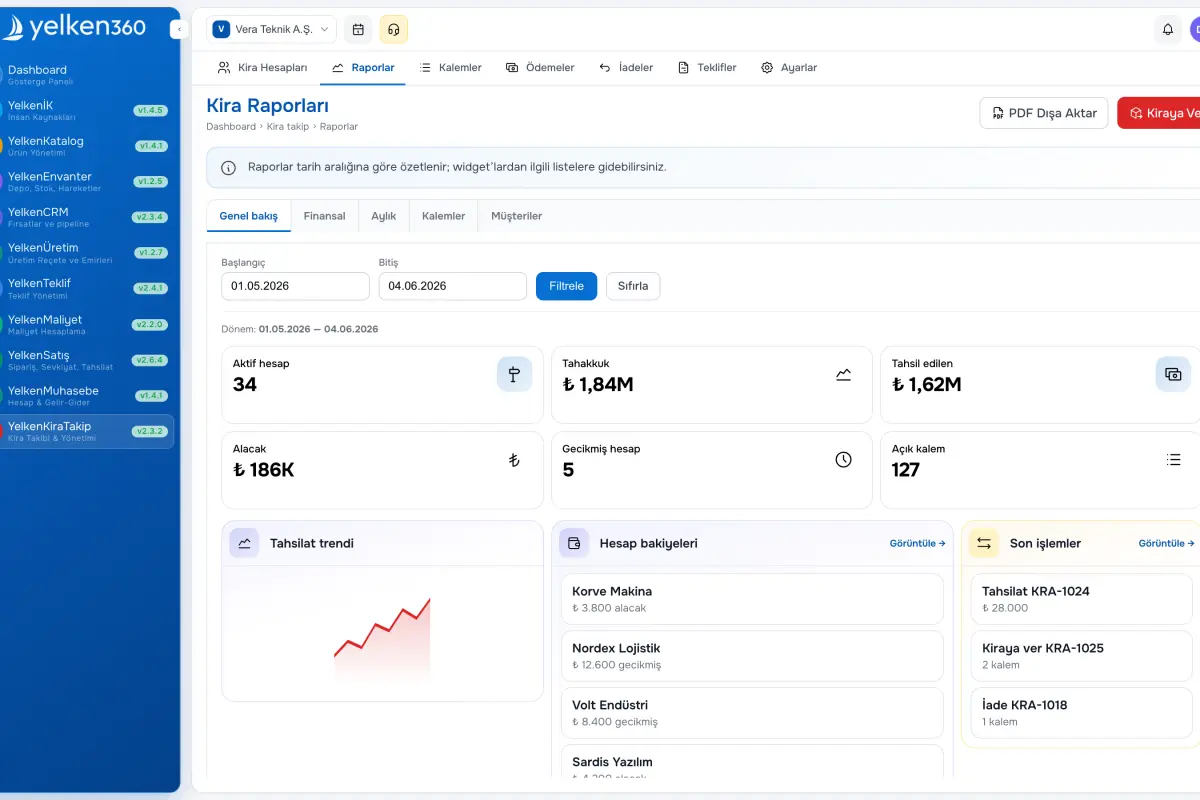Screen dimensions: 1200x800
Task: Open the headset support icon
Action: pos(394,29)
